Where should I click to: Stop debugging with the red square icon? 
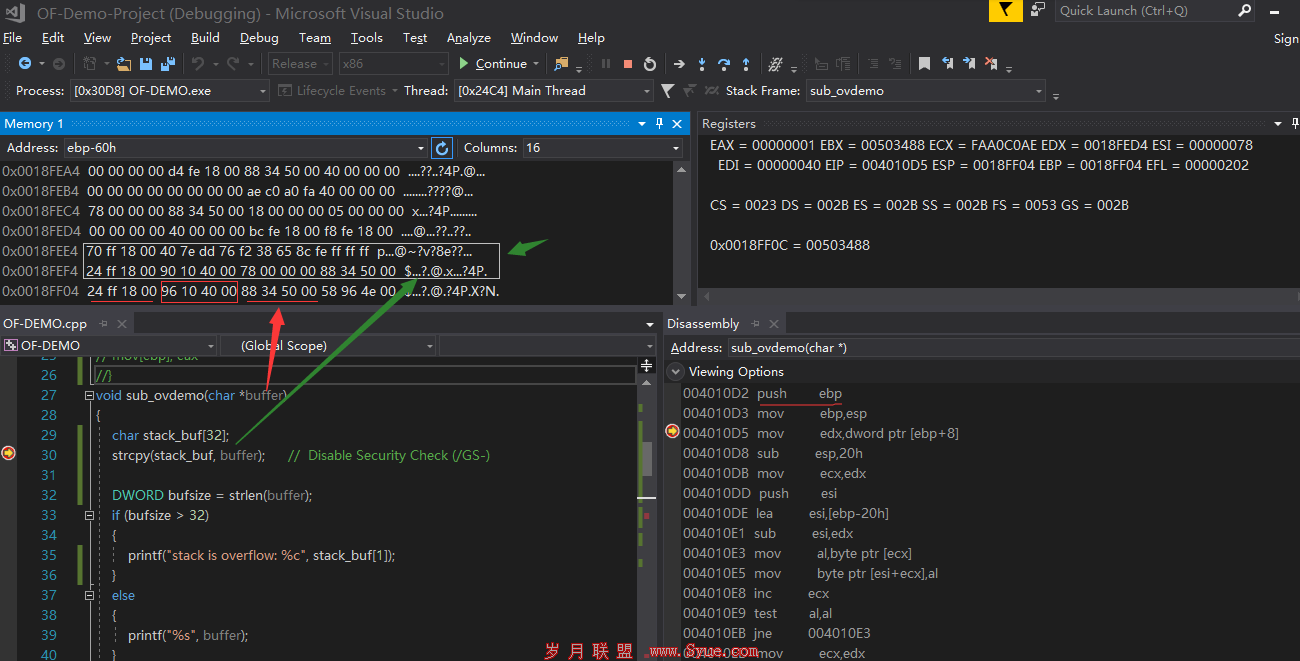click(x=628, y=64)
